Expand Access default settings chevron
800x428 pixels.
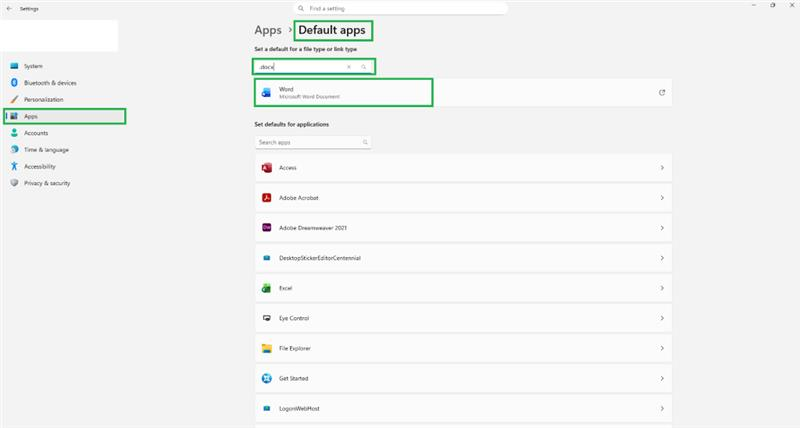662,168
